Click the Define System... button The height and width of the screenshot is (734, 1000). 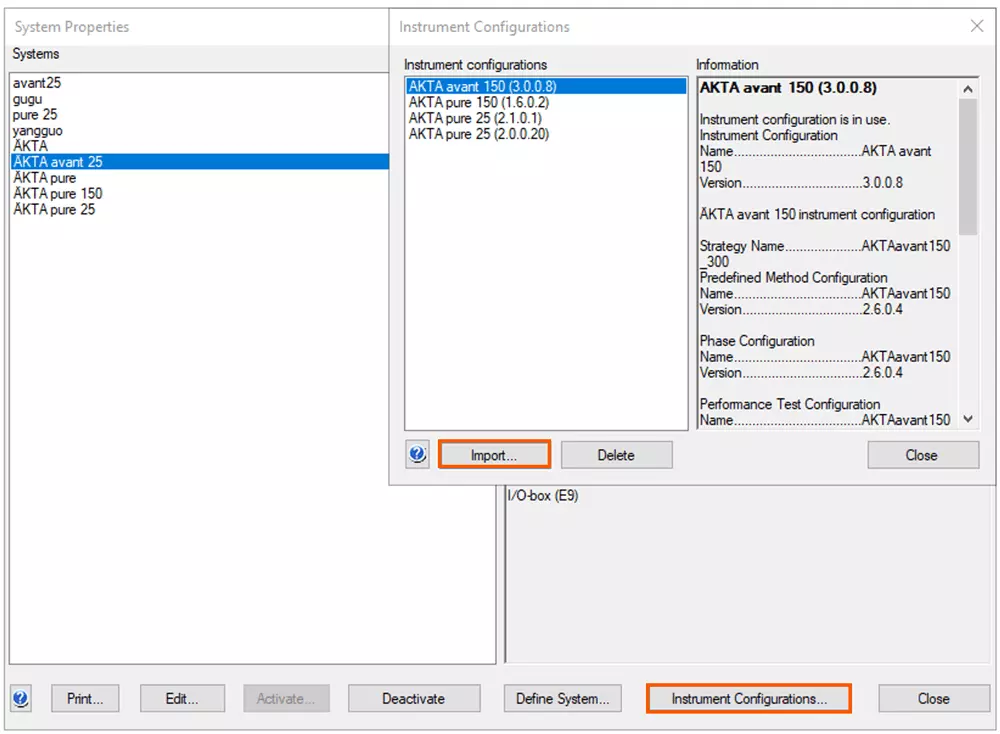coord(562,699)
